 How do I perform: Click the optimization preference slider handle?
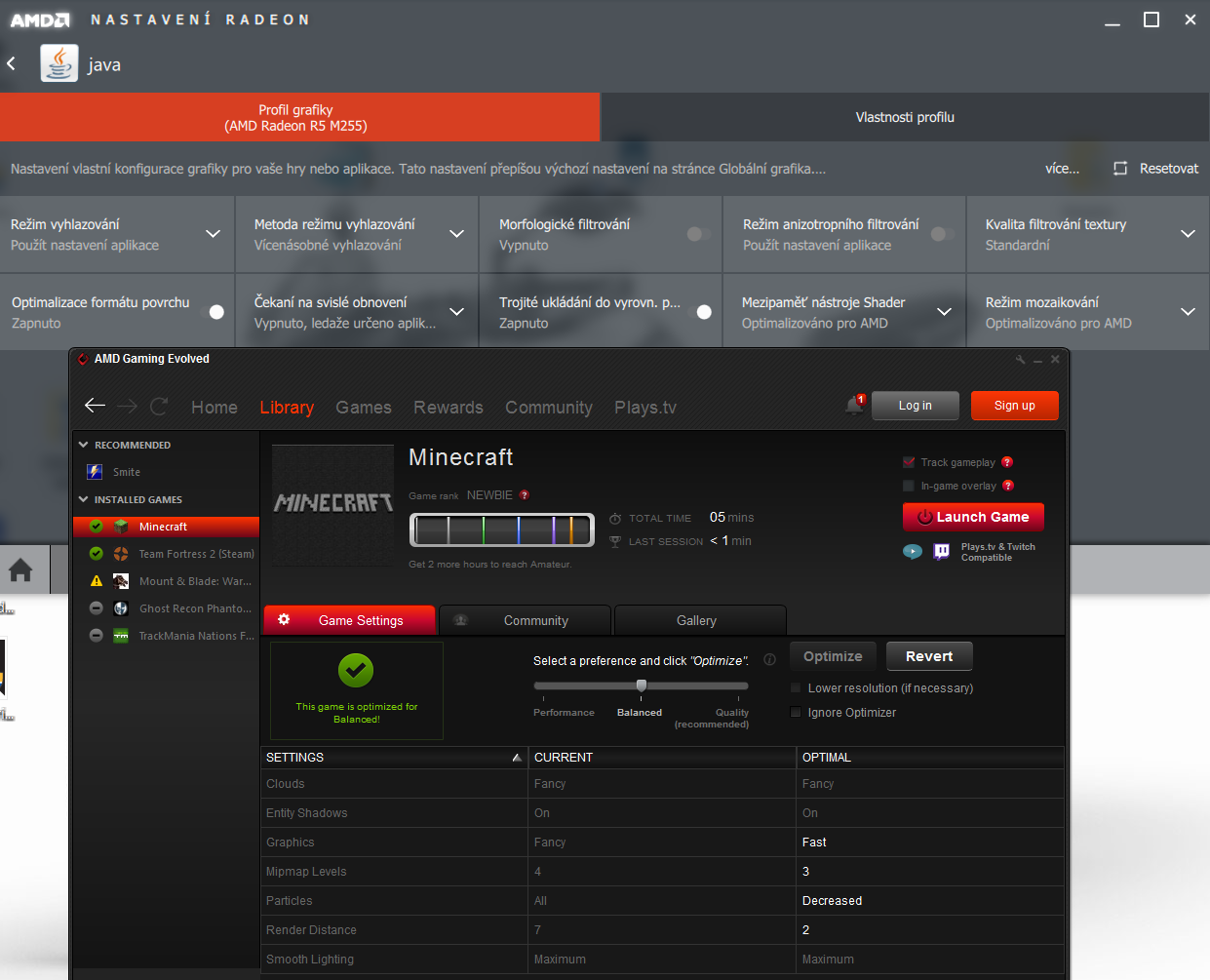642,686
